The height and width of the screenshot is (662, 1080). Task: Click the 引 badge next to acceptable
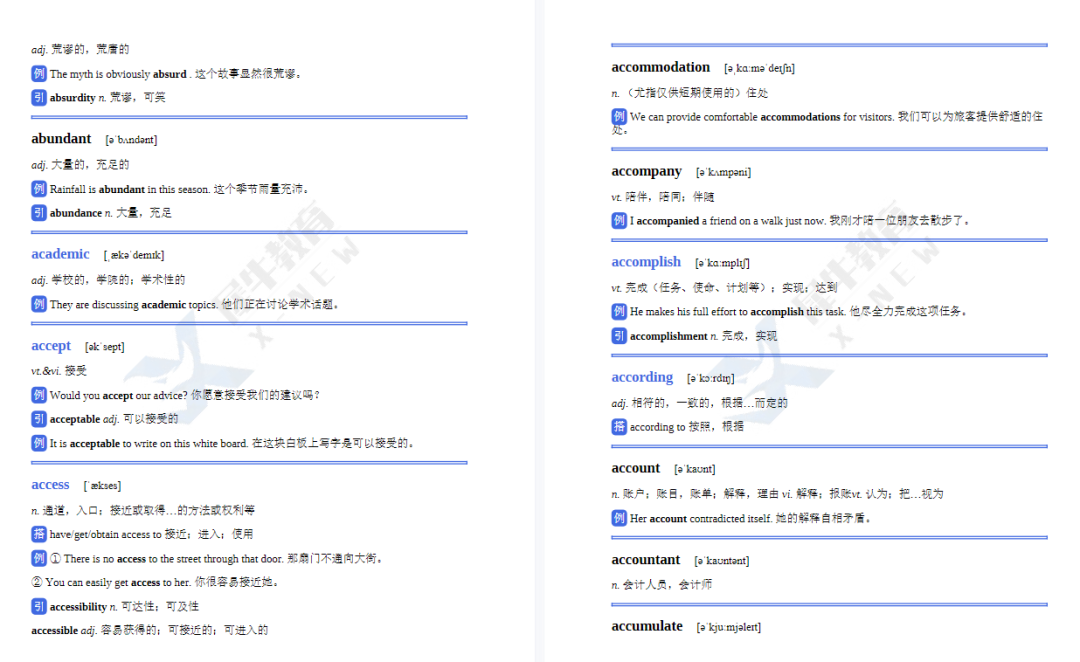(39, 418)
